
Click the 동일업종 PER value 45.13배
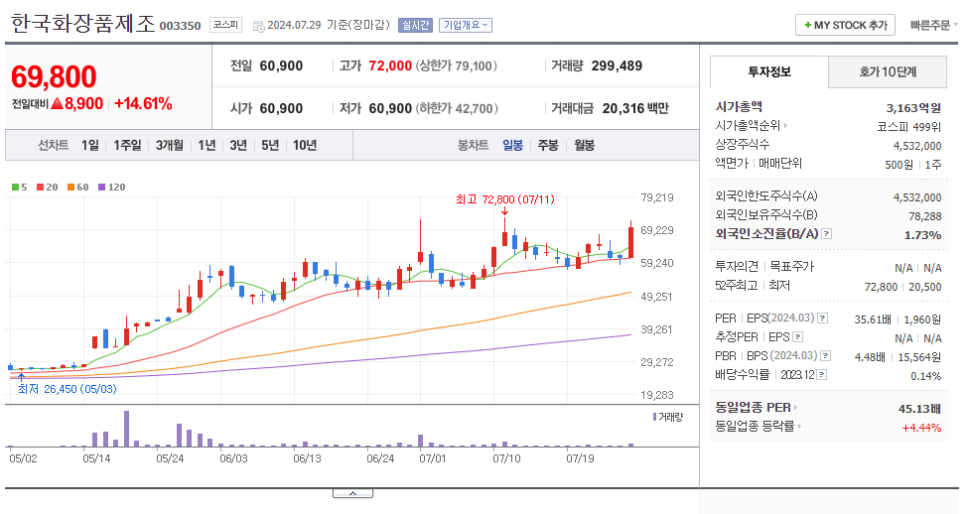coord(920,409)
